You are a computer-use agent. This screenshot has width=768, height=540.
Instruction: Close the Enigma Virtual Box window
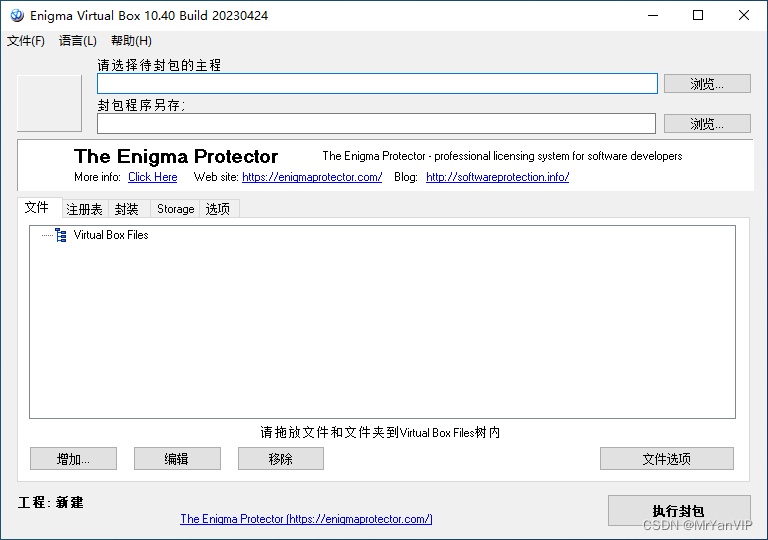pos(744,16)
